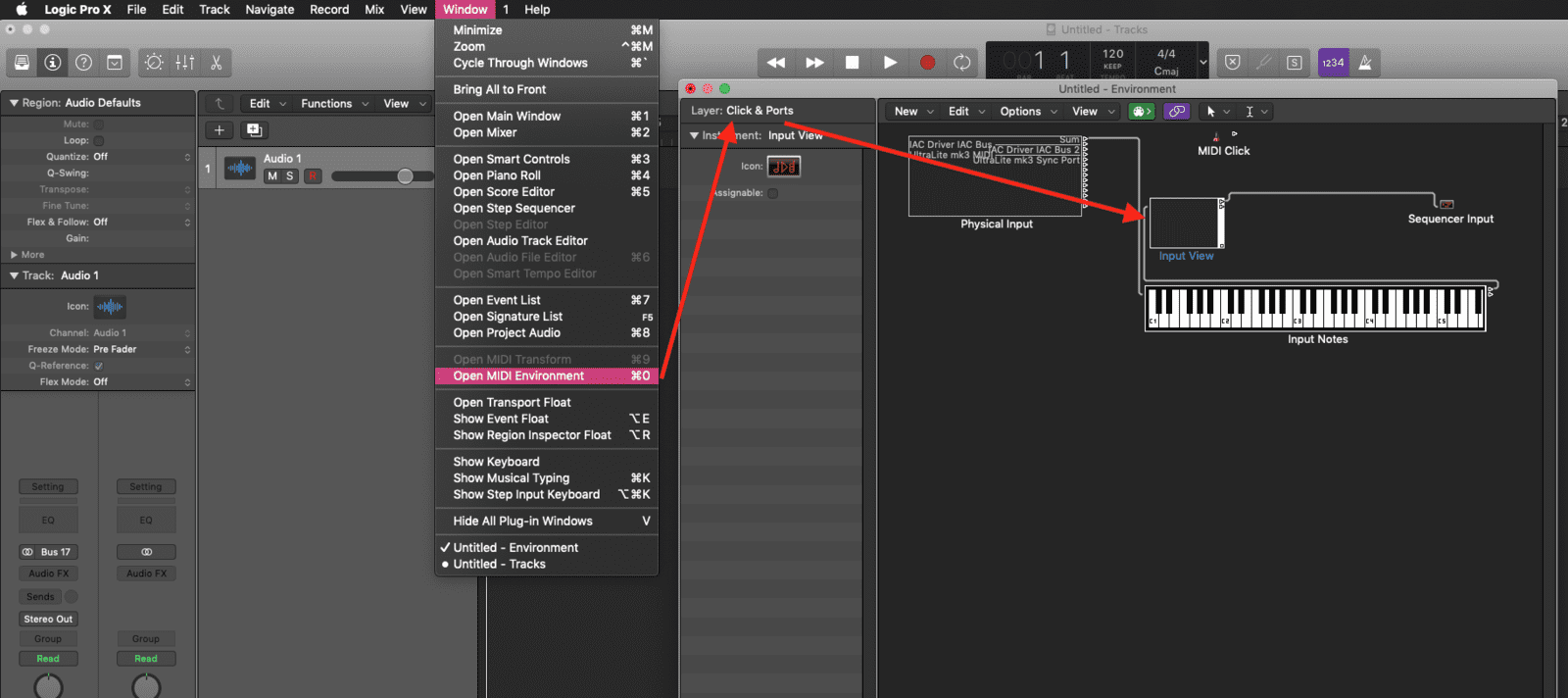Select the Pointer tool menu in Environment

coord(1218,112)
